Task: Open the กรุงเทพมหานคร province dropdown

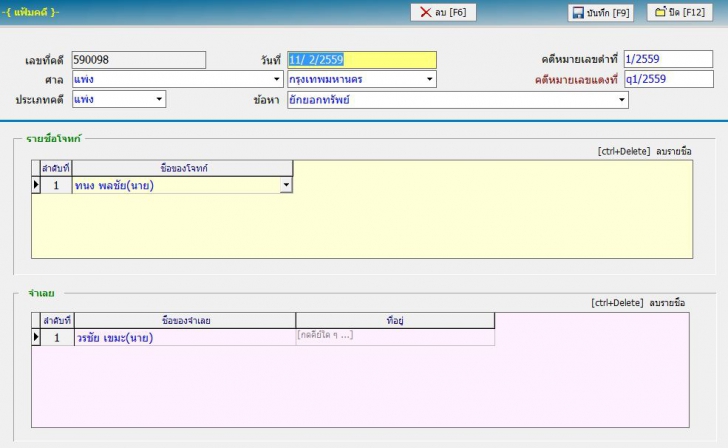Action: pos(430,79)
